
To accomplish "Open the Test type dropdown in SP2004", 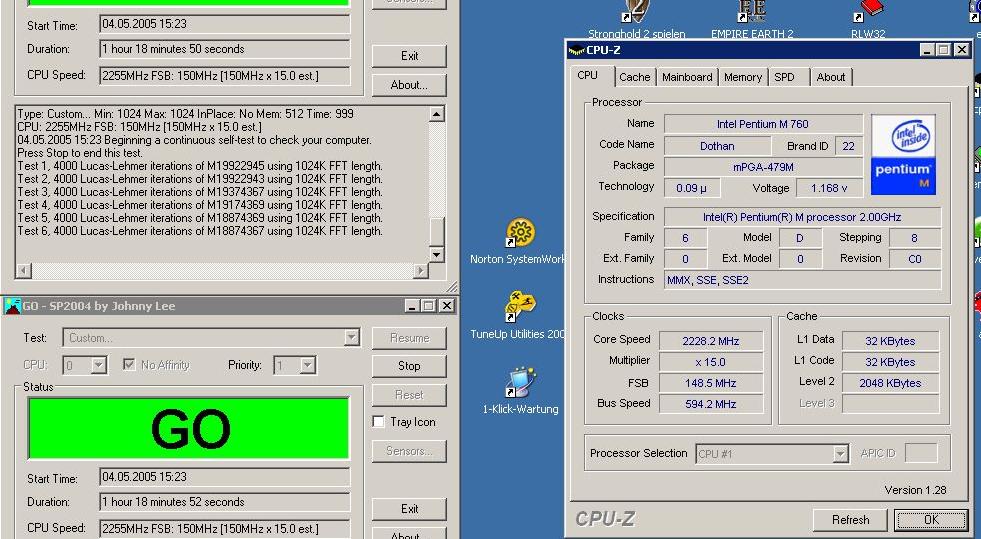I will point(352,338).
